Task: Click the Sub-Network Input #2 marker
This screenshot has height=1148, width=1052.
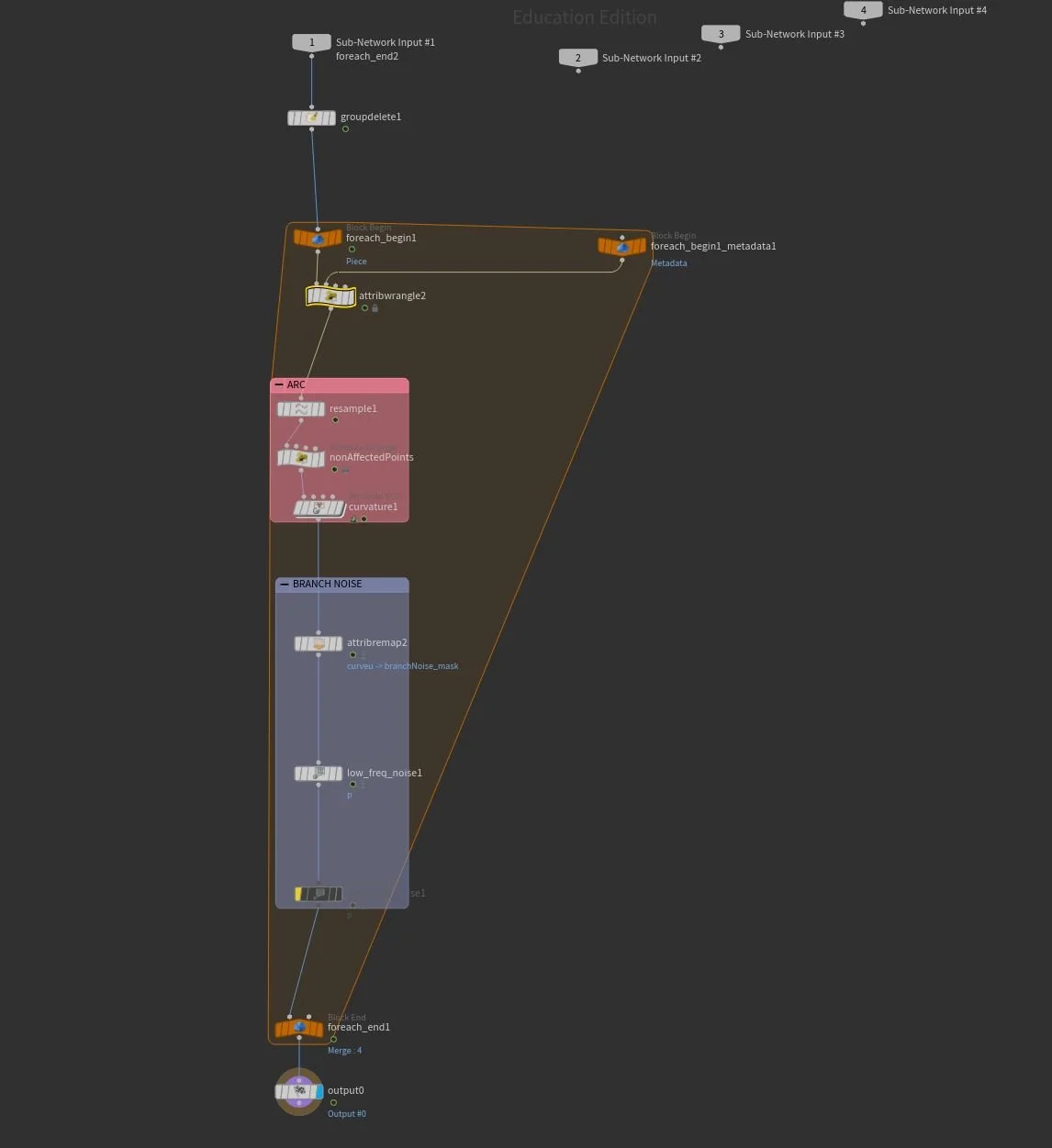Action: tap(577, 57)
